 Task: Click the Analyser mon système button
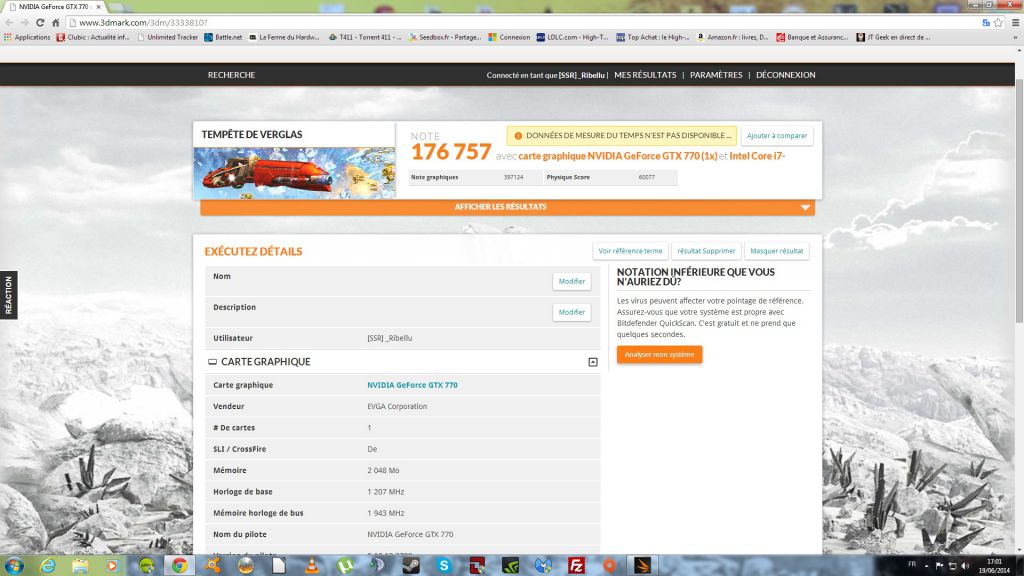pyautogui.click(x=659, y=355)
